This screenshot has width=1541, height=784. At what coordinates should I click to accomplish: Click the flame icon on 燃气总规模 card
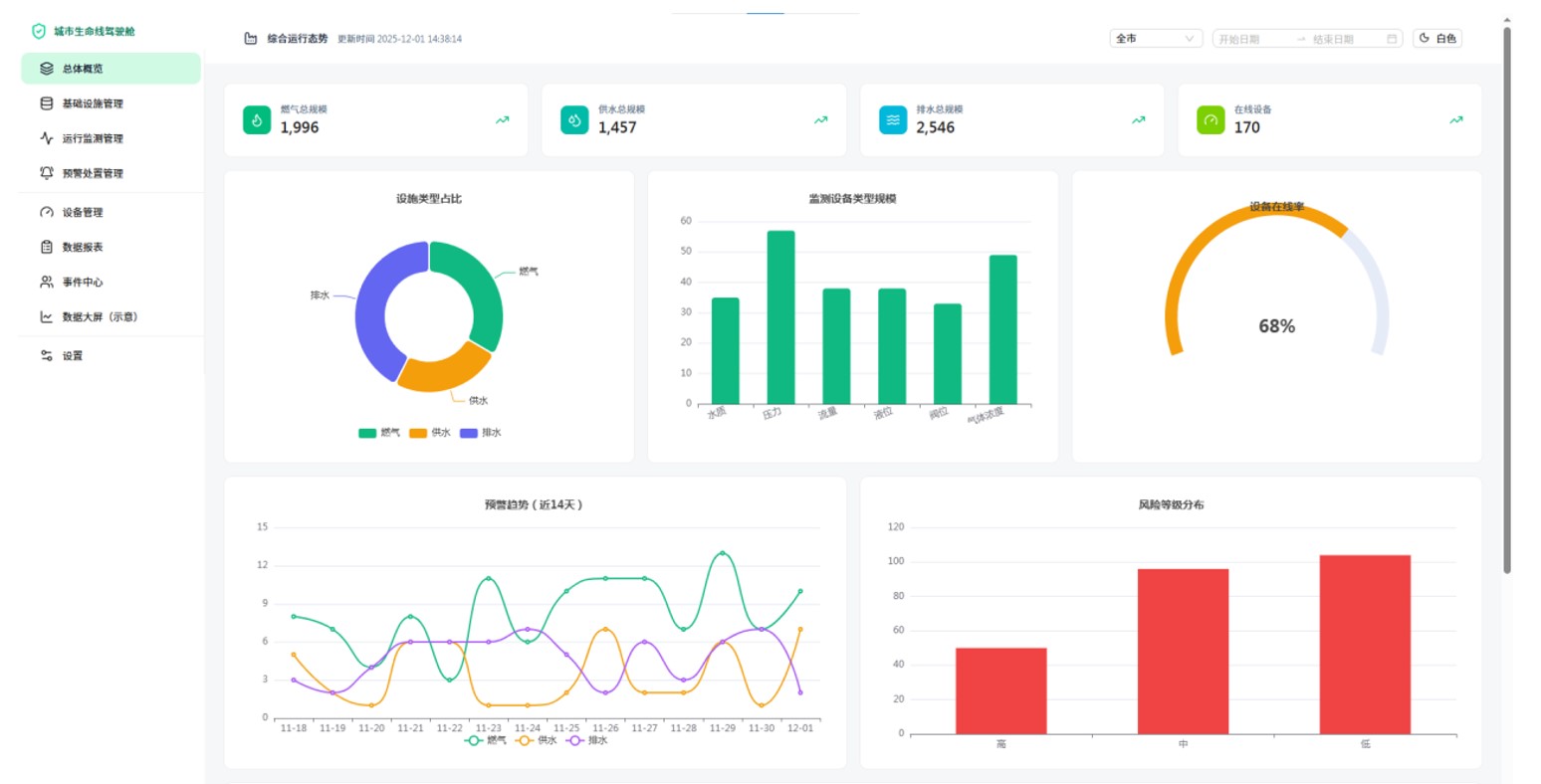click(x=257, y=120)
